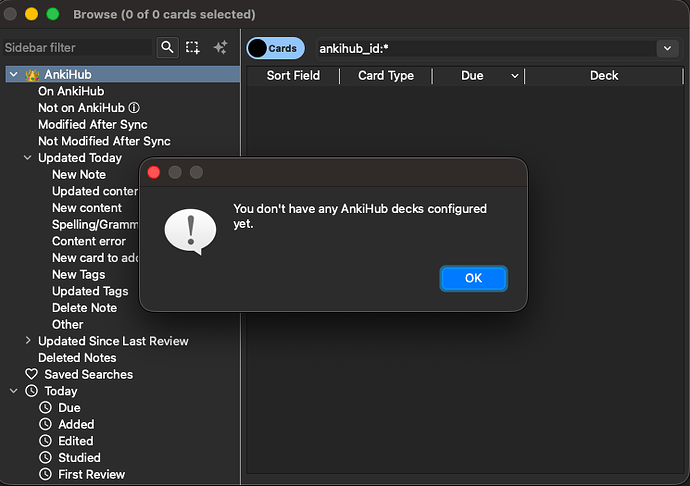Click the clock icon beside First Review
The height and width of the screenshot is (486, 690).
45,474
